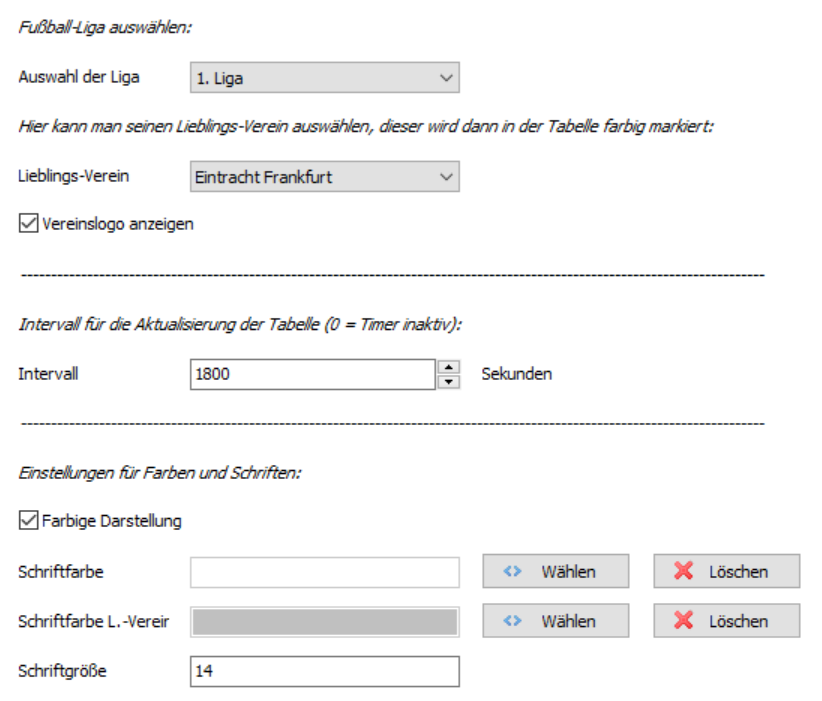Image resolution: width=822 pixels, height=701 pixels.
Task: Click the chevron arrow of the 1. Liga dropdown
Action: click(x=446, y=78)
